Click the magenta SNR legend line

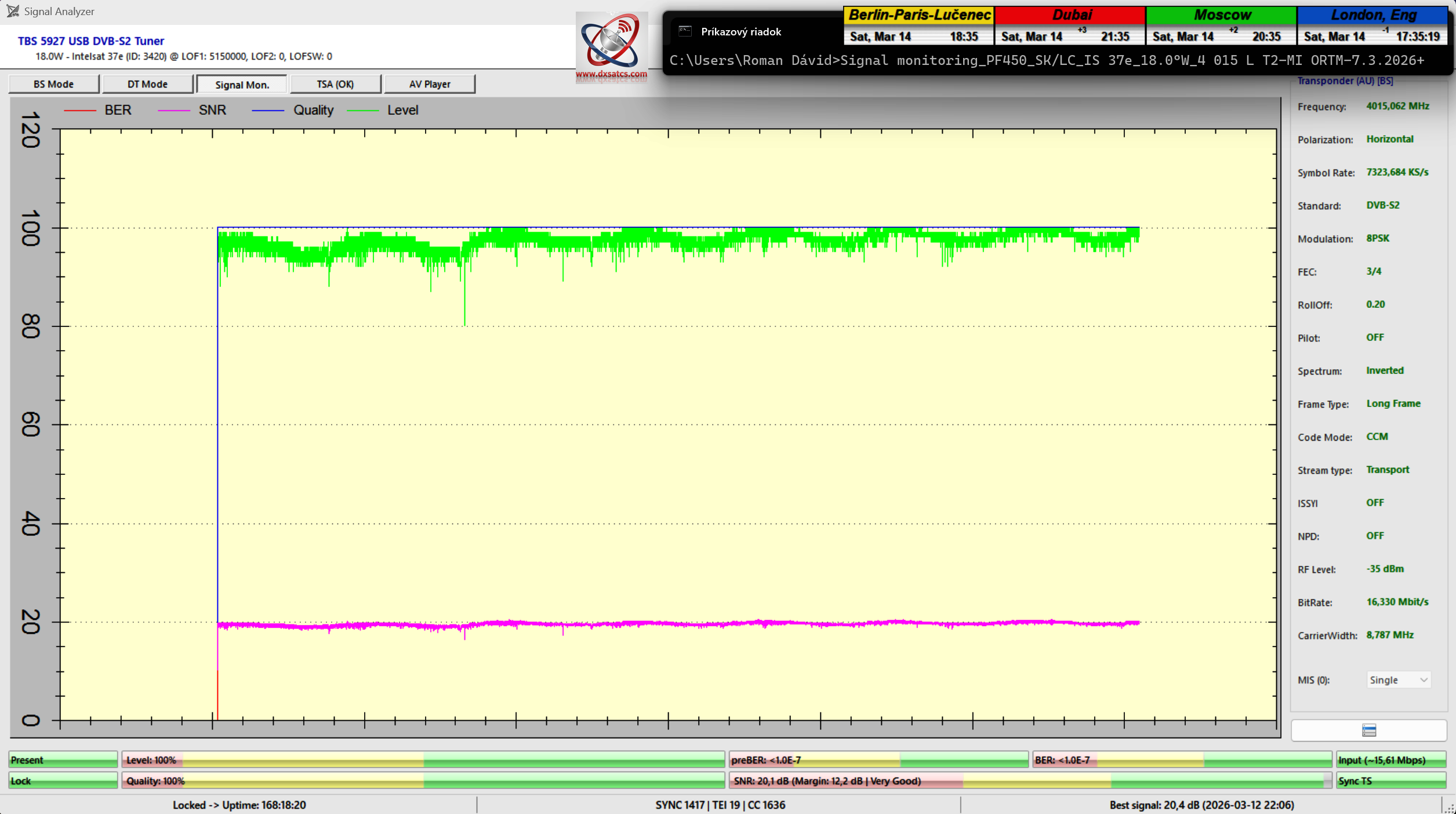[173, 110]
